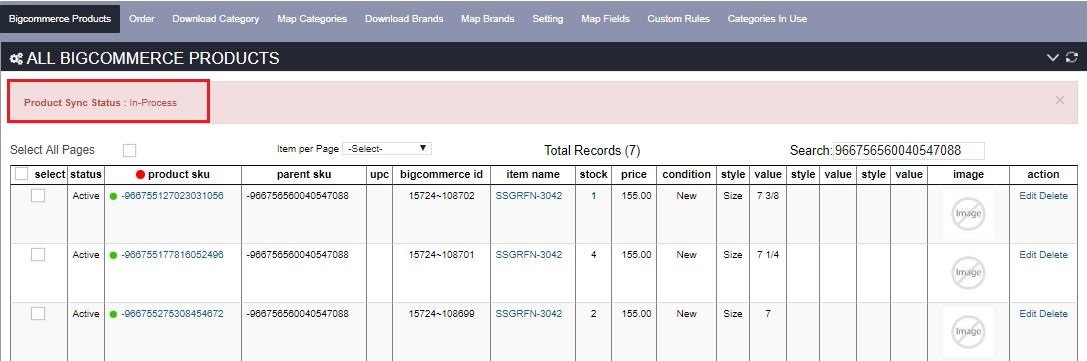Click green status dot of SKU -966755275308454672
Viewport: 1087px width, 361px height.
tap(113, 314)
